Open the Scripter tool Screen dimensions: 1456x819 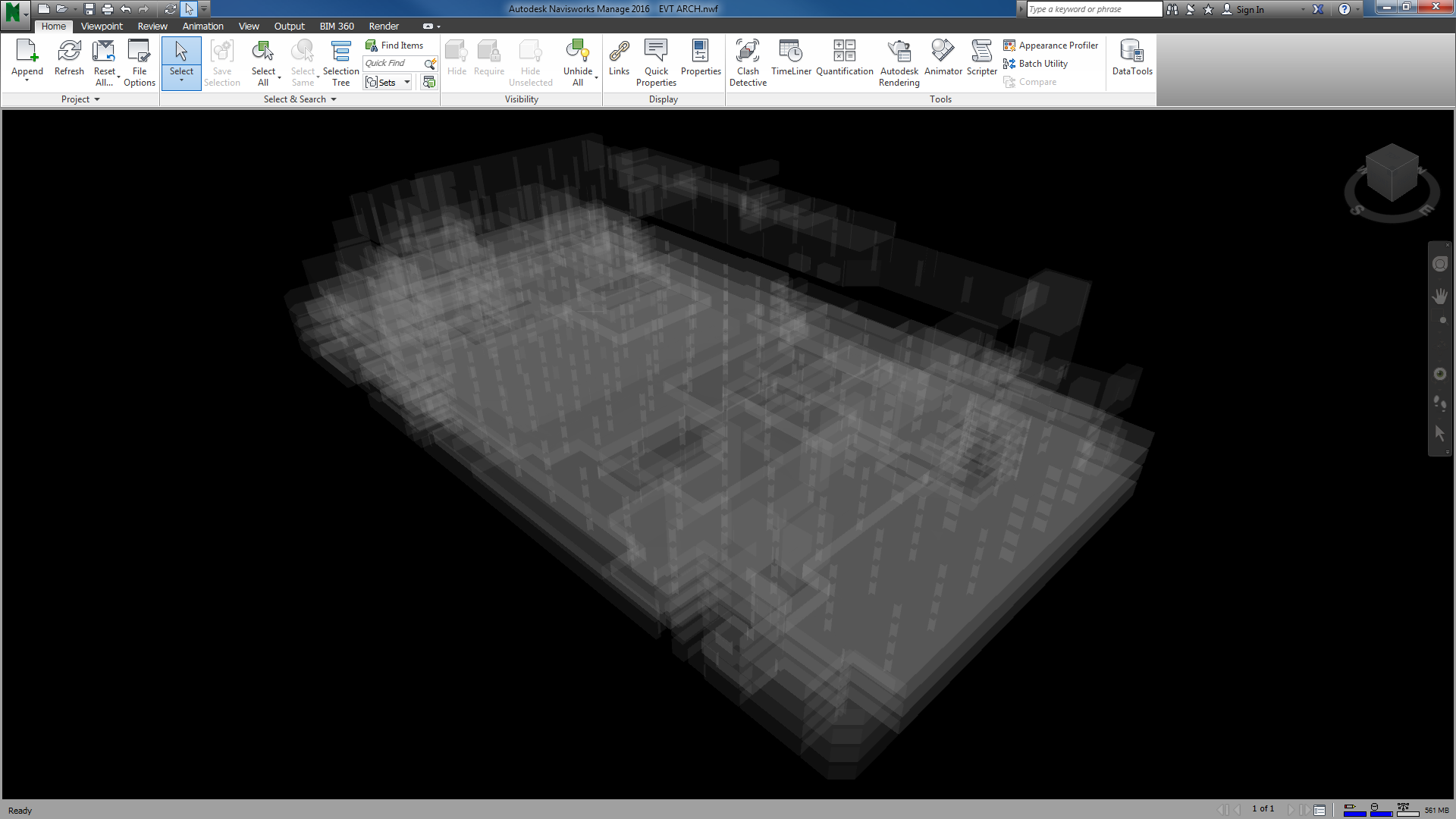(x=981, y=58)
